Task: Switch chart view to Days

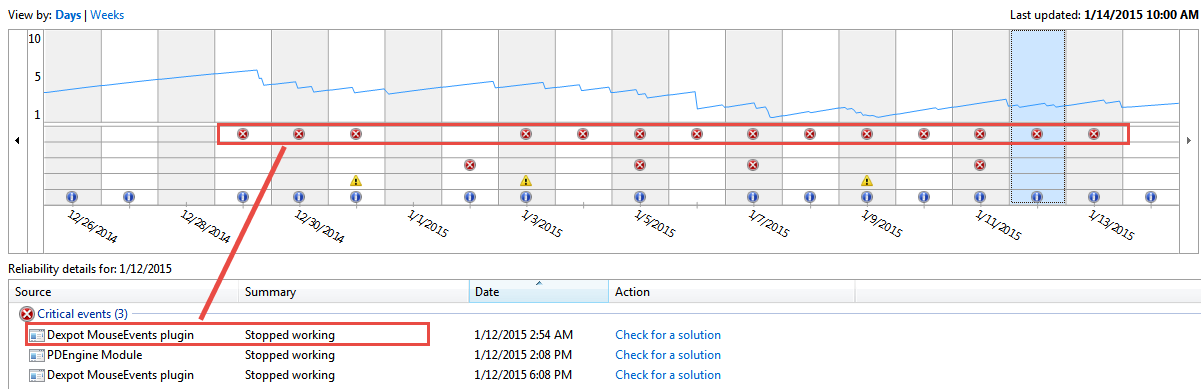Action: 69,15
